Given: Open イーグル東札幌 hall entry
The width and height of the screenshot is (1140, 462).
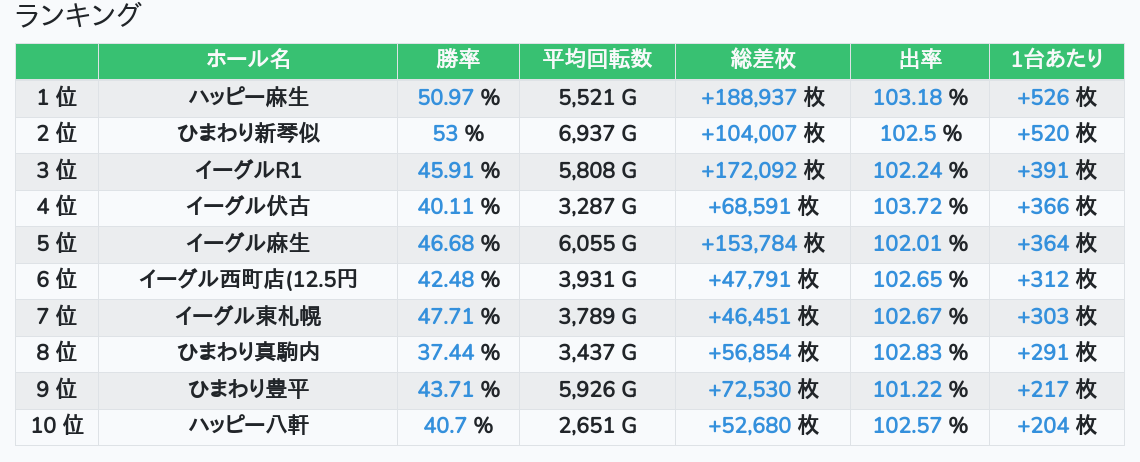Looking at the screenshot, I should (x=248, y=317).
